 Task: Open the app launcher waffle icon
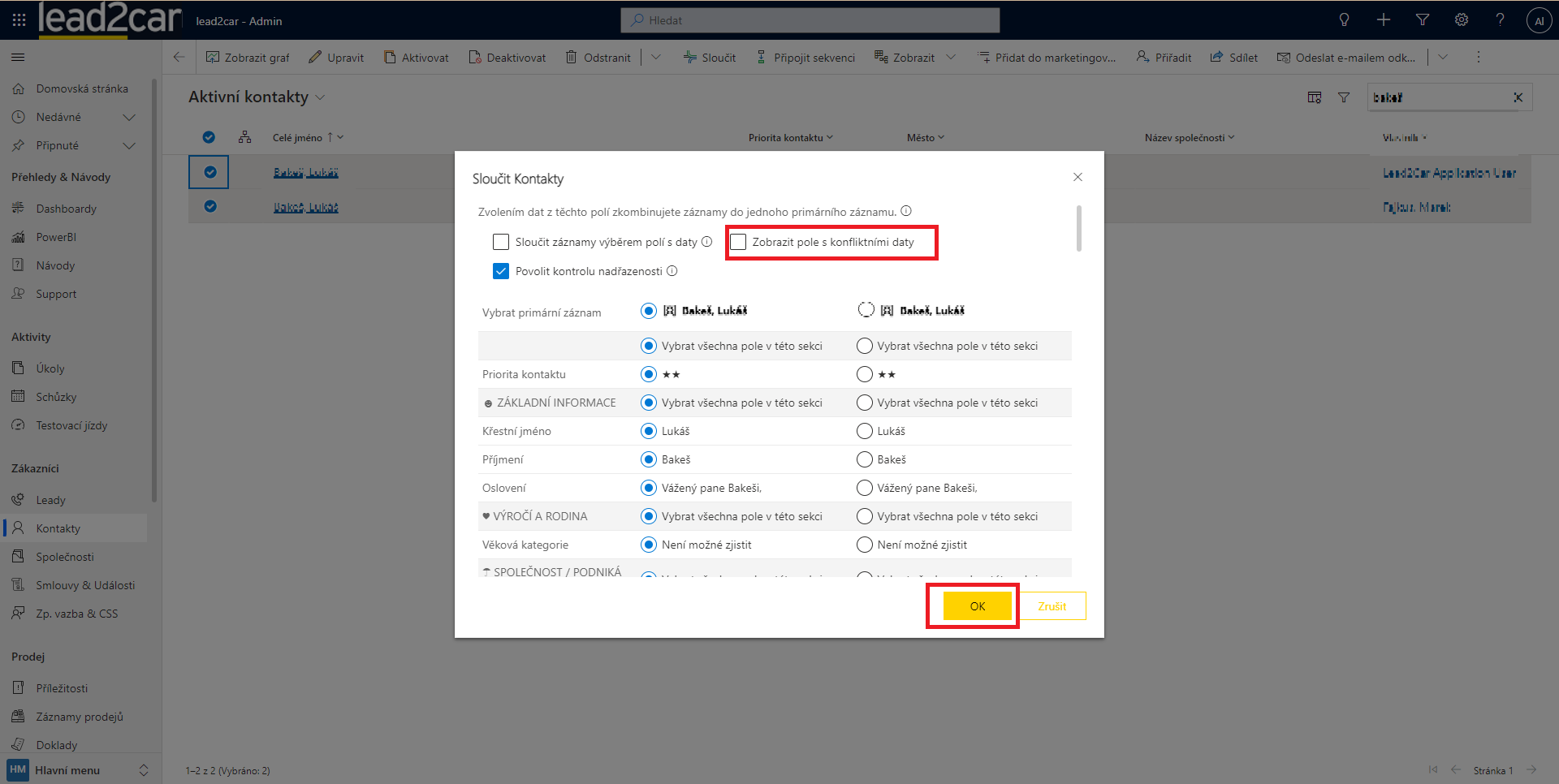click(x=19, y=20)
